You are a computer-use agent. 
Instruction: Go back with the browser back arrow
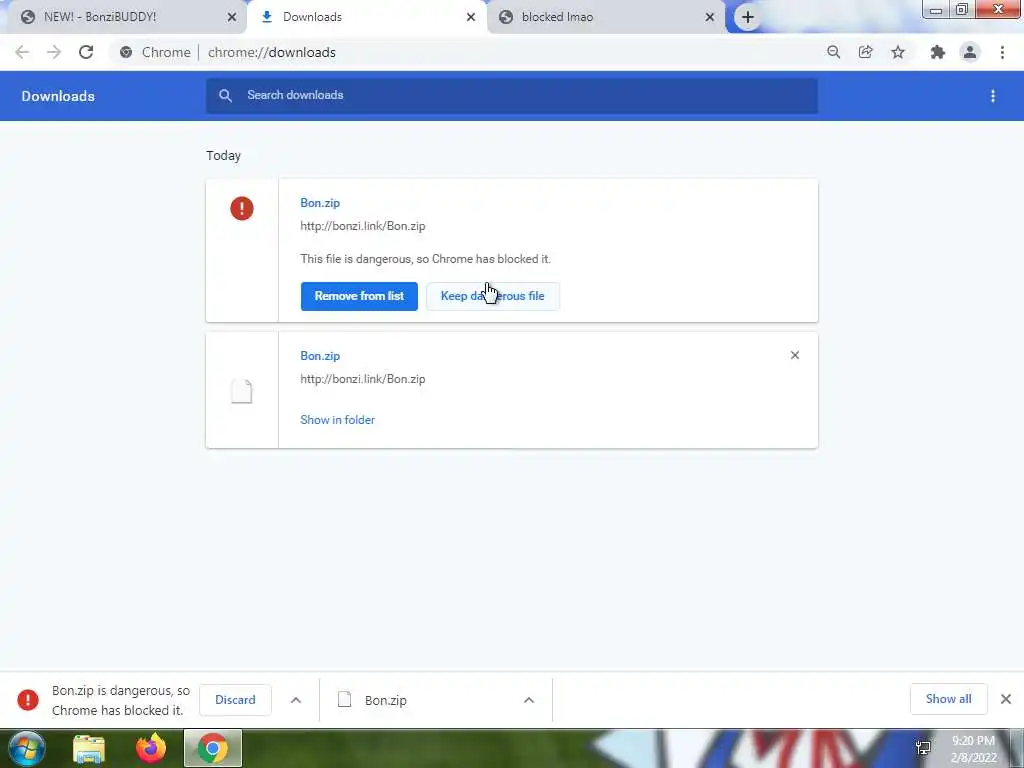pos(22,52)
